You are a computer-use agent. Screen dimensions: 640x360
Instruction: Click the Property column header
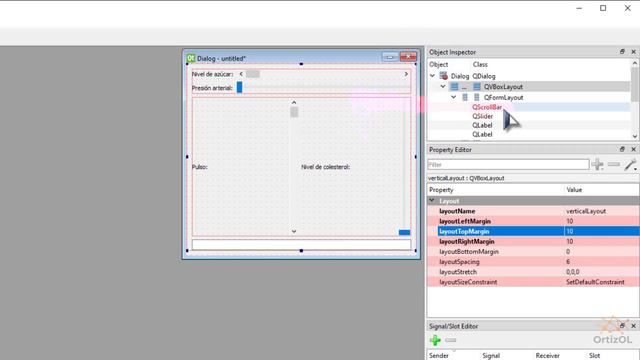[x=441, y=190]
